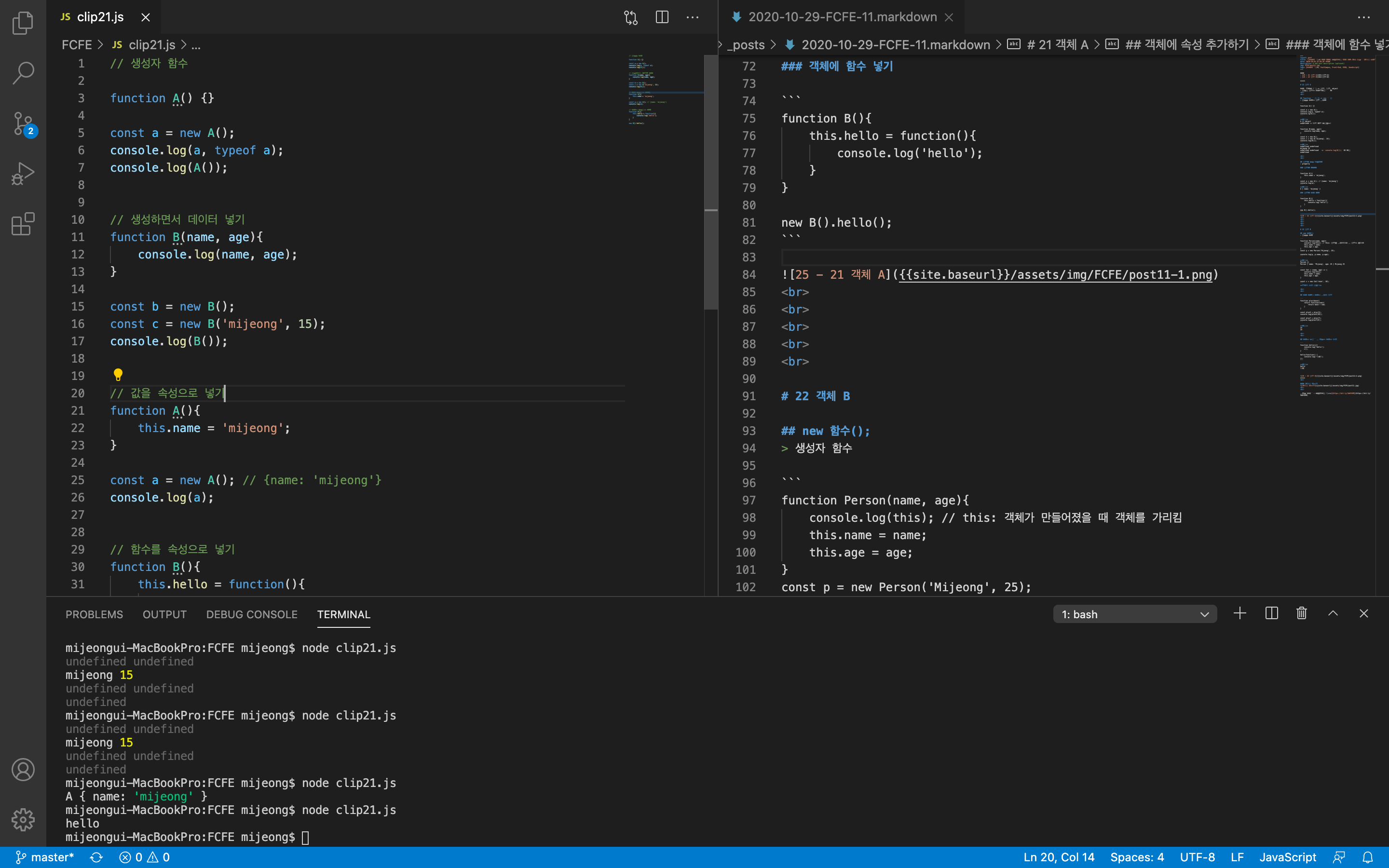This screenshot has height=868, width=1389.
Task: Click 2020-10-29-FCFE-11.markdown breadcrumb item
Action: pyautogui.click(x=887, y=44)
